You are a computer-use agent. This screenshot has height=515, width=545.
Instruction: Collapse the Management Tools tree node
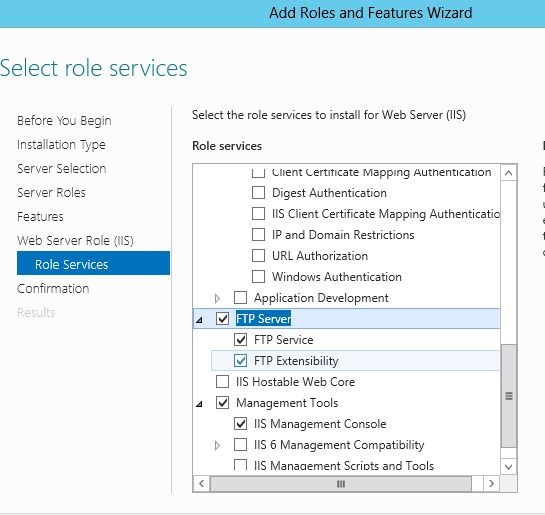tap(199, 404)
